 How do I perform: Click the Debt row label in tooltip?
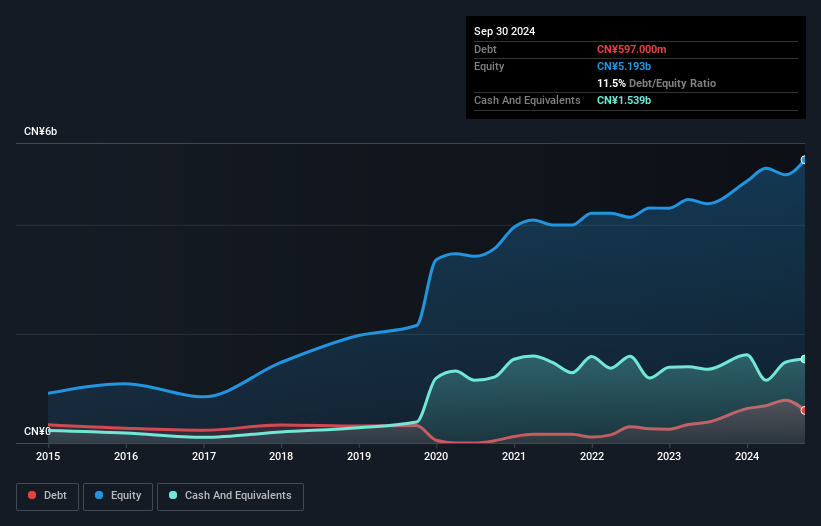(485, 49)
